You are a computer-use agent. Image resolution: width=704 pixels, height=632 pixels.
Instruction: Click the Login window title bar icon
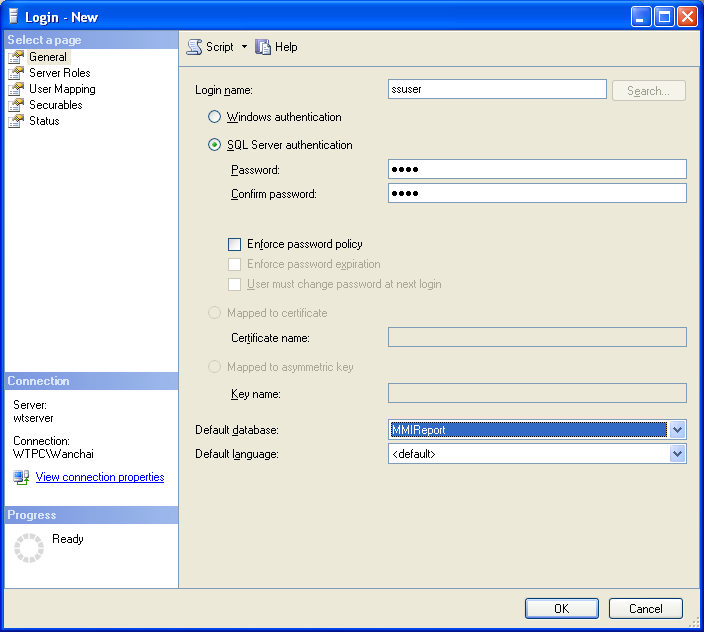14,17
